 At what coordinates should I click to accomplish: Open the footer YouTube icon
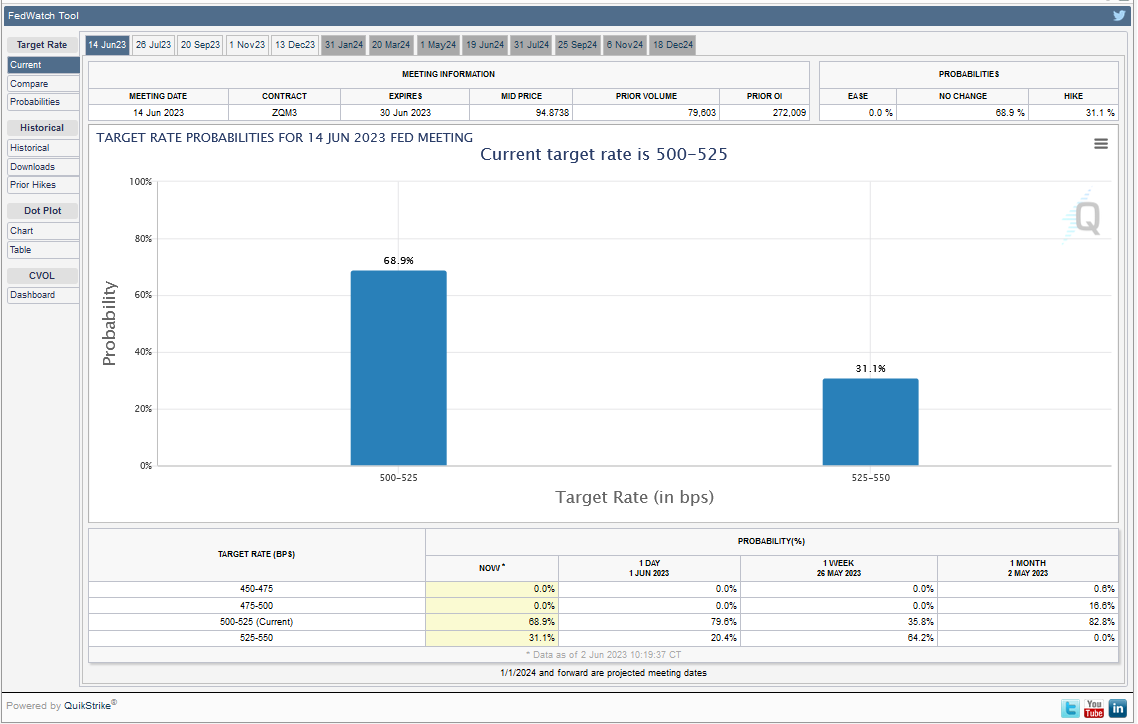pyautogui.click(x=1094, y=708)
